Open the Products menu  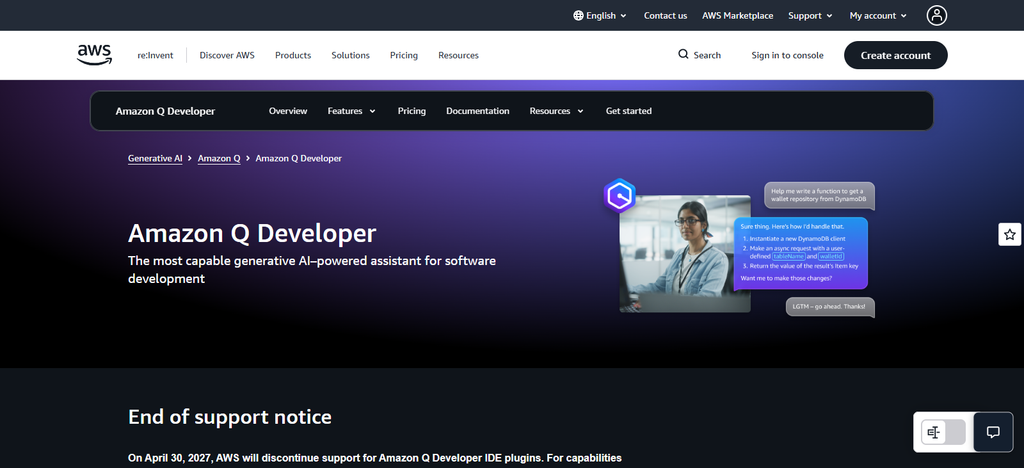[x=293, y=55]
